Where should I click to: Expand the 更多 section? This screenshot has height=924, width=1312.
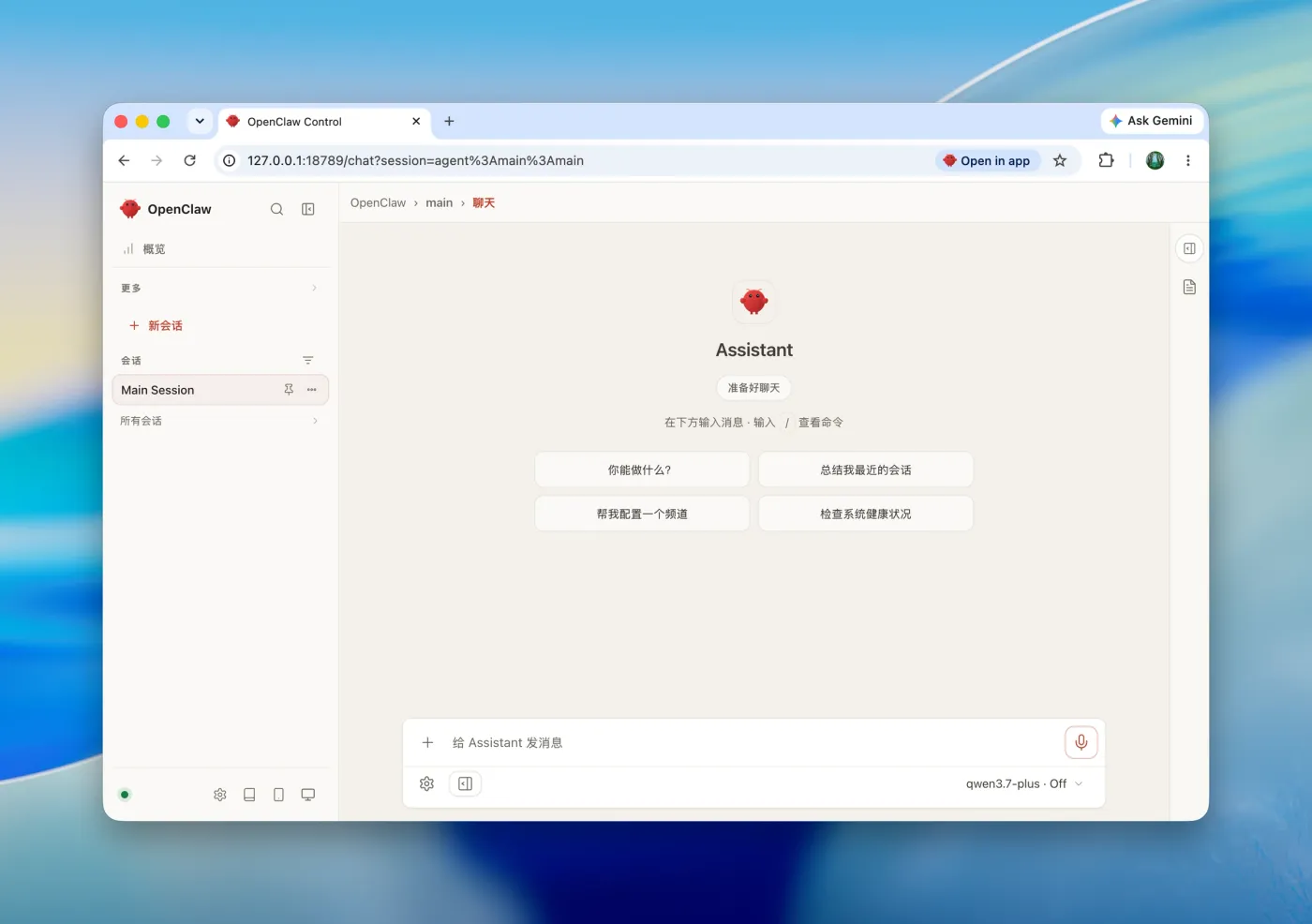(220, 288)
